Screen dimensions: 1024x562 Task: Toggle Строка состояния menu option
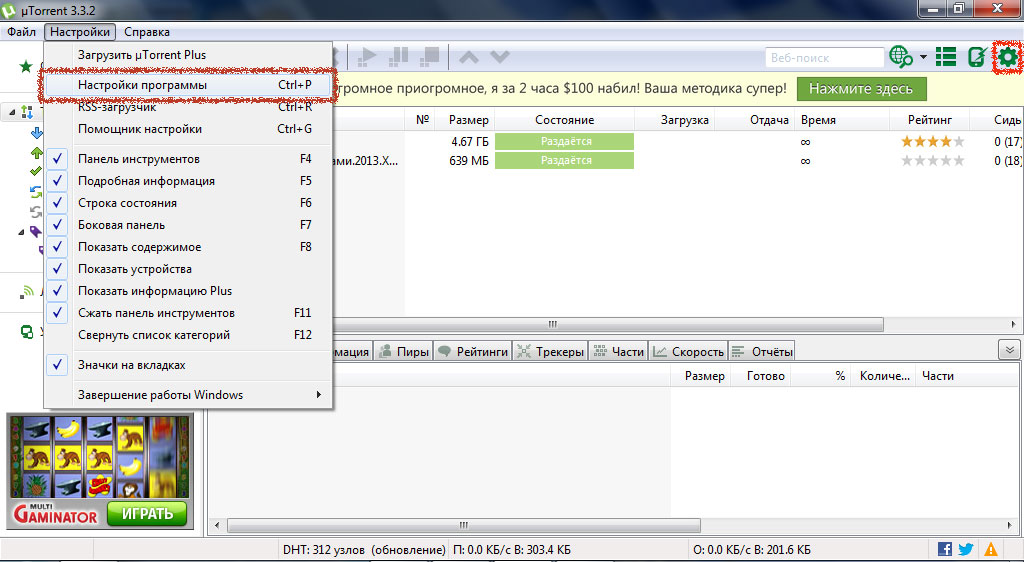point(188,203)
